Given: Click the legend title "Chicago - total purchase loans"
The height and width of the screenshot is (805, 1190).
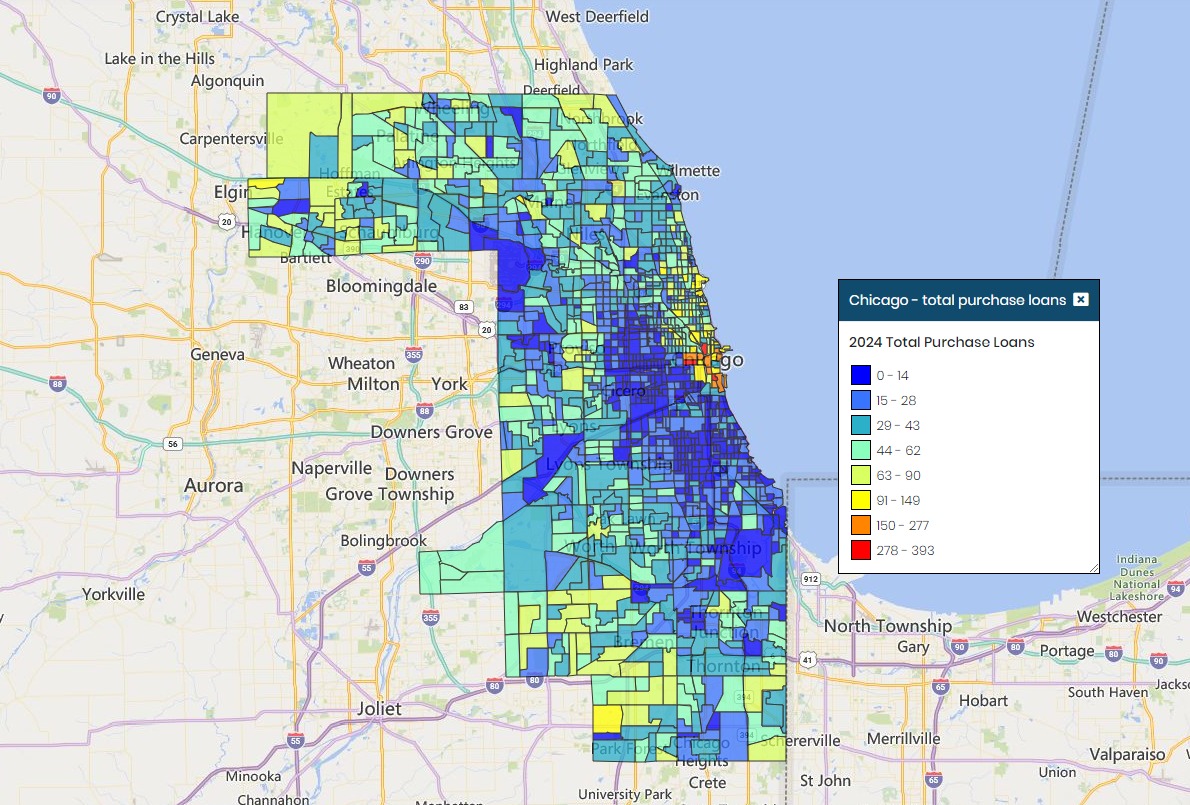Looking at the screenshot, I should [x=957, y=300].
